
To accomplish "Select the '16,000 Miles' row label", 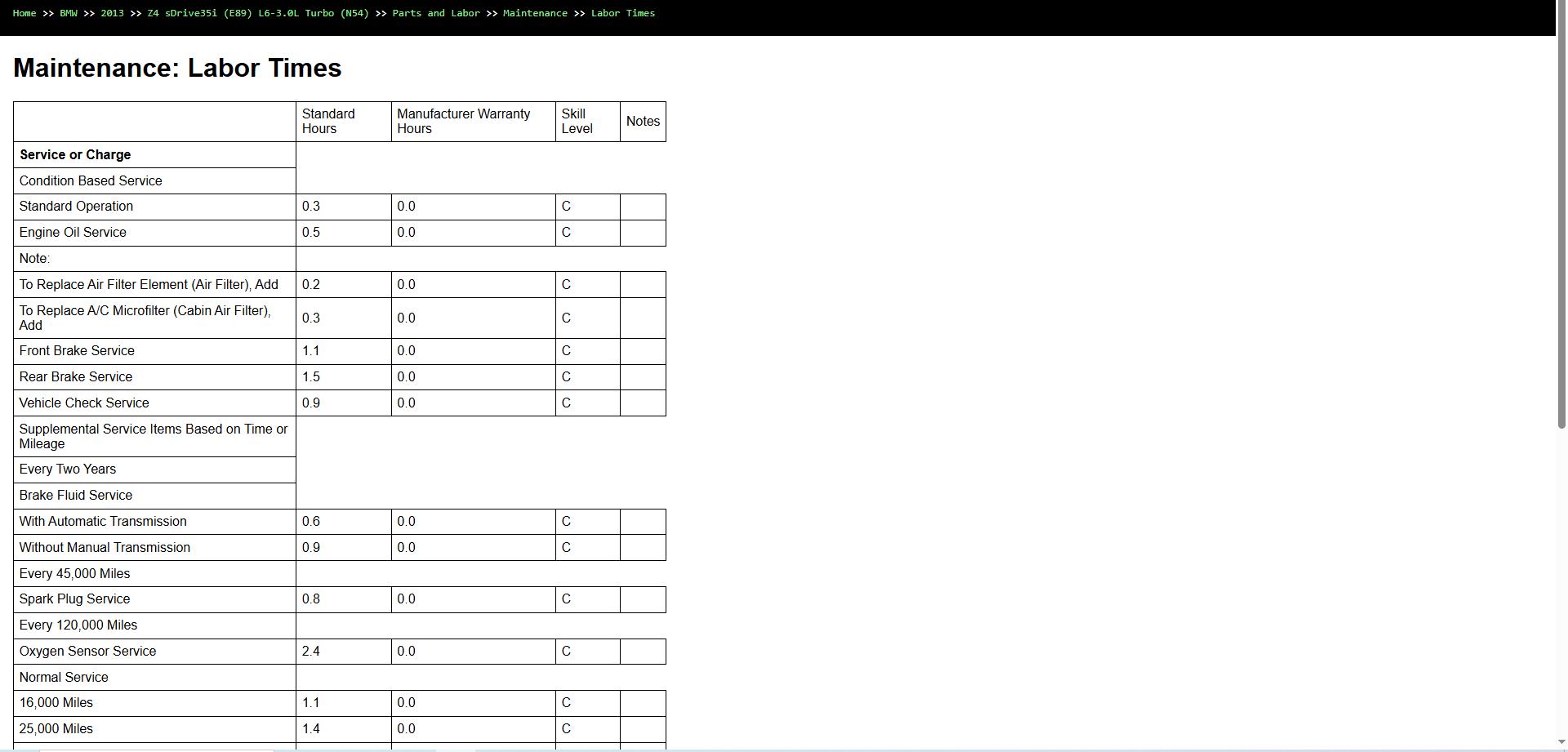I will (x=56, y=703).
